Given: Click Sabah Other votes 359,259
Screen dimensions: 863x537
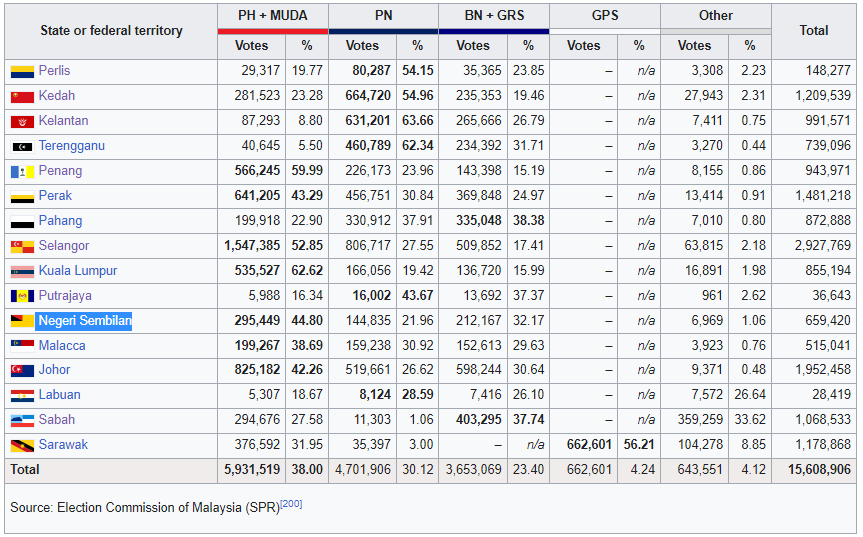Looking at the screenshot, I should 700,419.
